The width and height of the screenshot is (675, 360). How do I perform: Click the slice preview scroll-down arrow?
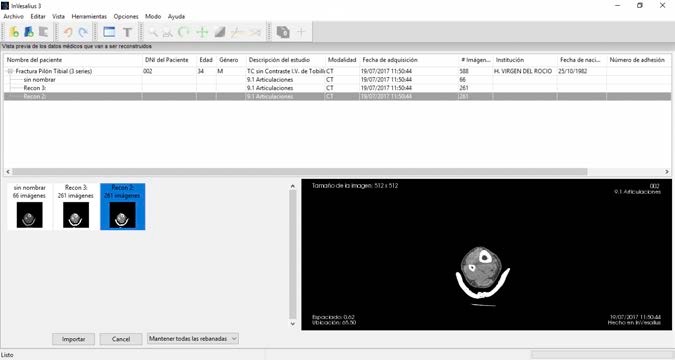pos(293,323)
